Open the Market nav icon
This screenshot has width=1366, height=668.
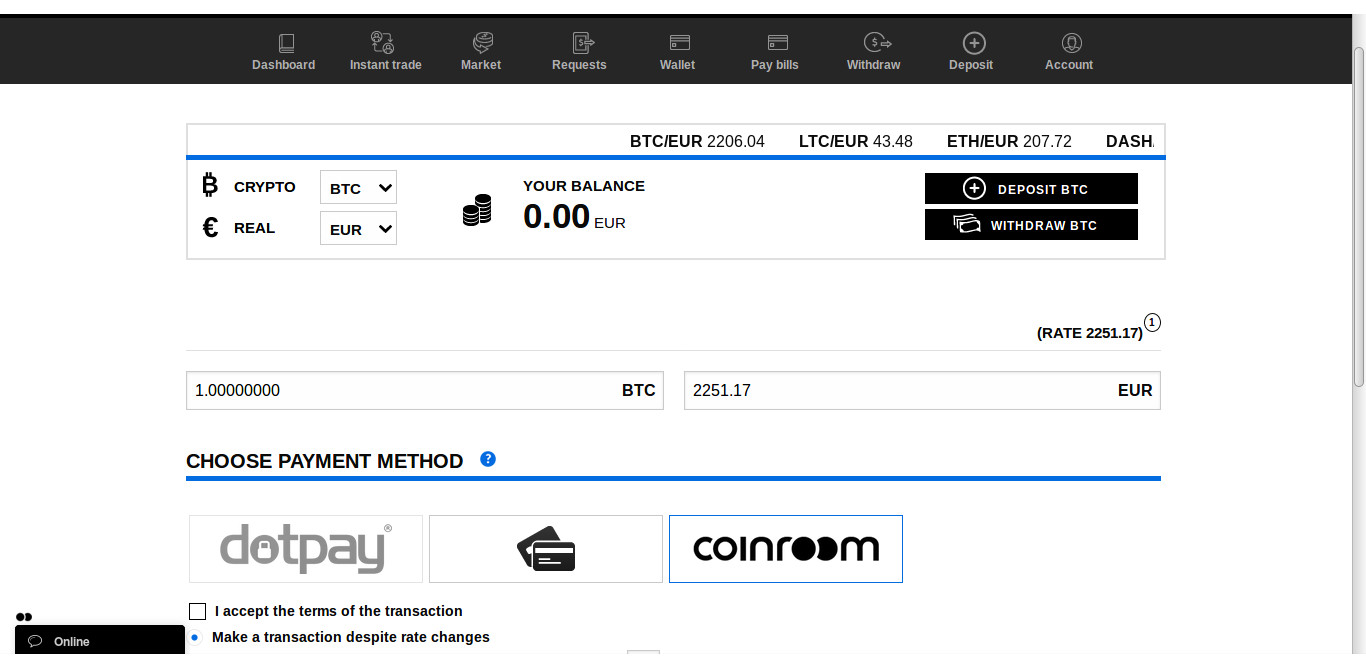click(483, 42)
